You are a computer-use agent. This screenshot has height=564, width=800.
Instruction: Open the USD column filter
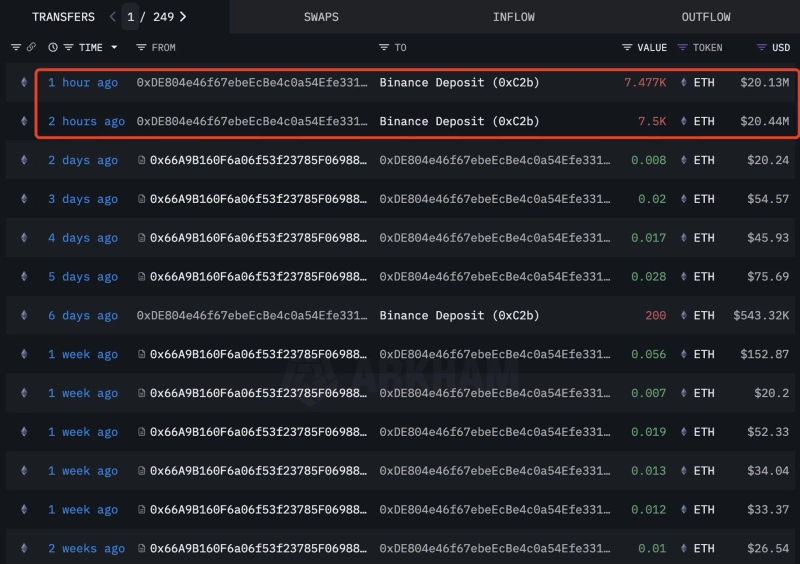coord(761,47)
